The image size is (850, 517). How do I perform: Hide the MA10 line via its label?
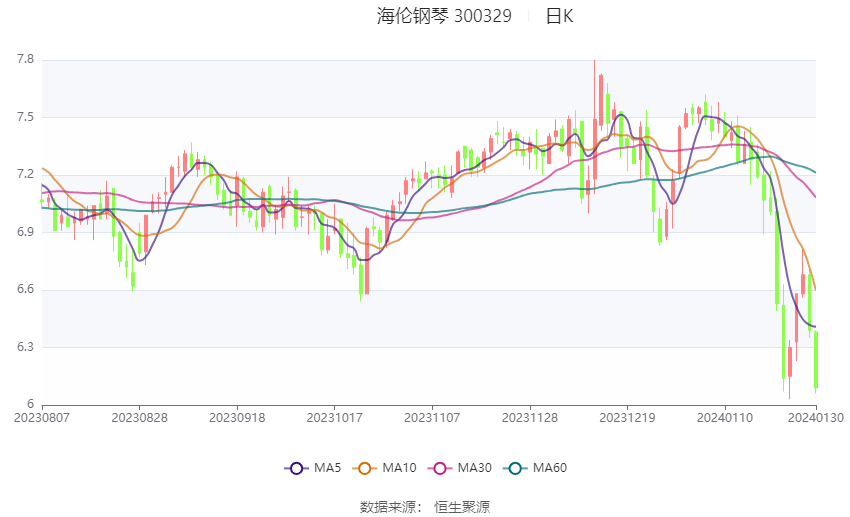[x=399, y=468]
